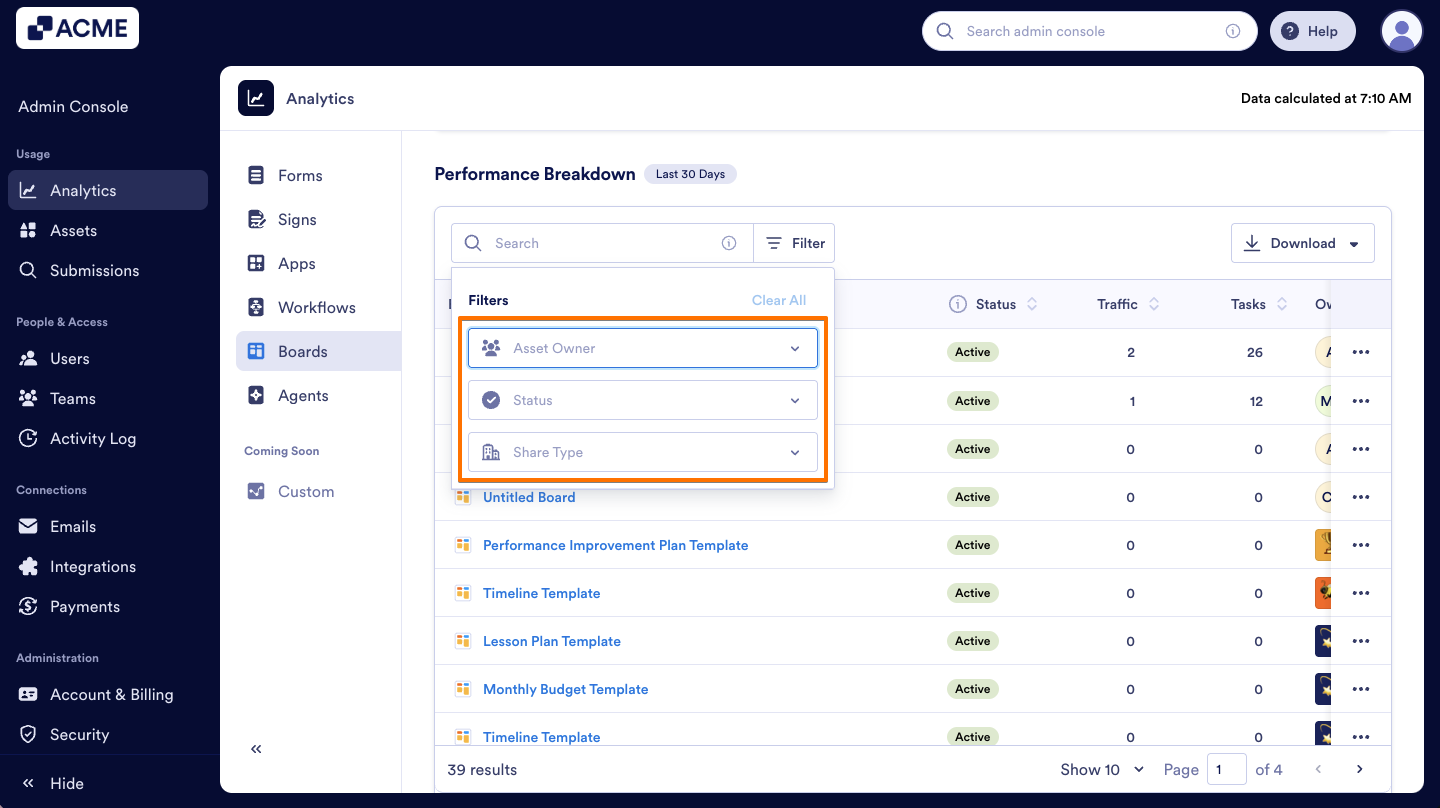Click the three-dot menu for Timeline Template
This screenshot has height=808, width=1440.
tap(1361, 592)
